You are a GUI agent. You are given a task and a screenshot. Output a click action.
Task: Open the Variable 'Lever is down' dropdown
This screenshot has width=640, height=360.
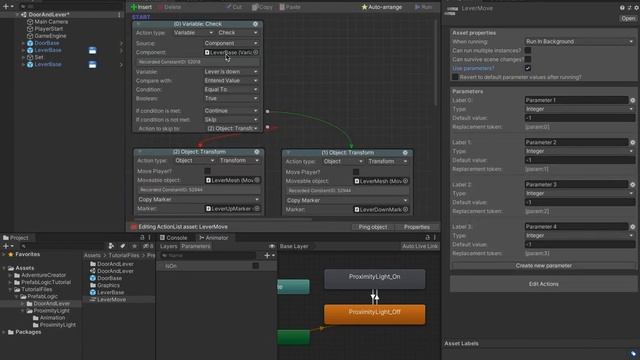point(231,72)
